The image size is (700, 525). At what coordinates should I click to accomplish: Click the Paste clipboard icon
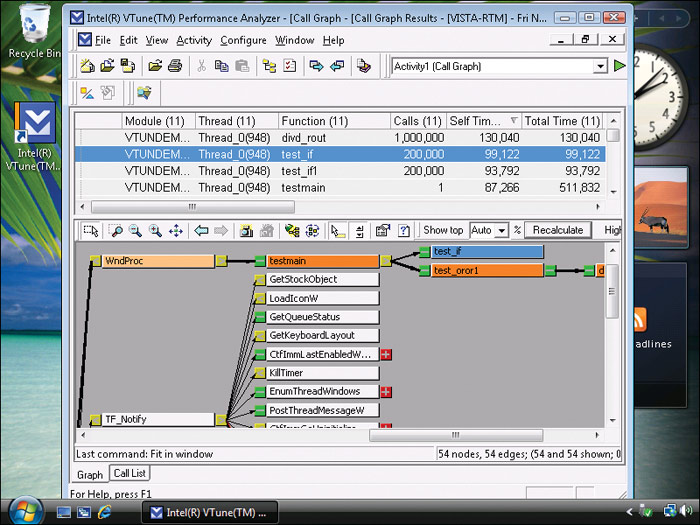coord(242,66)
